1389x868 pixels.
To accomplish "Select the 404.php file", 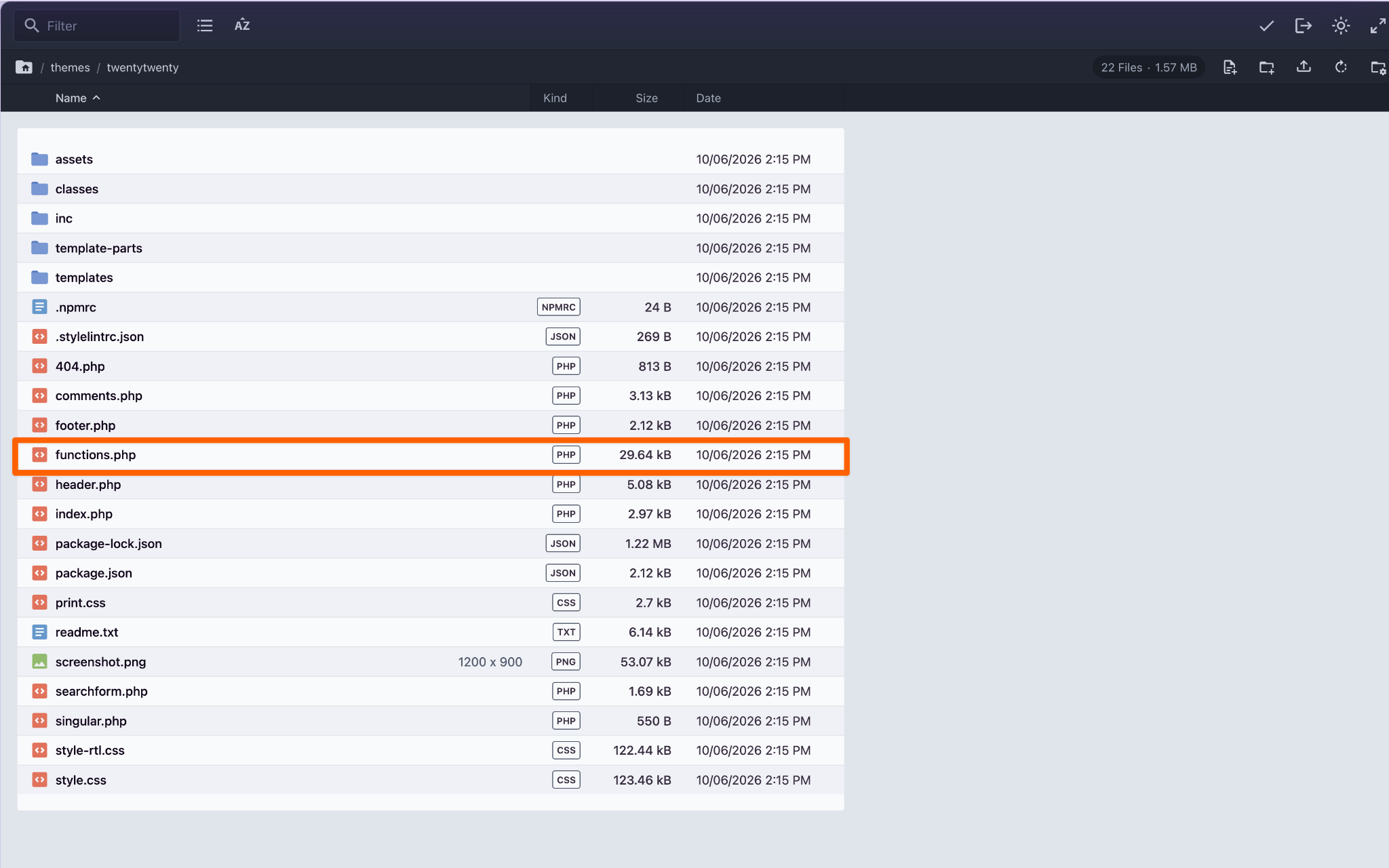I will [431, 366].
